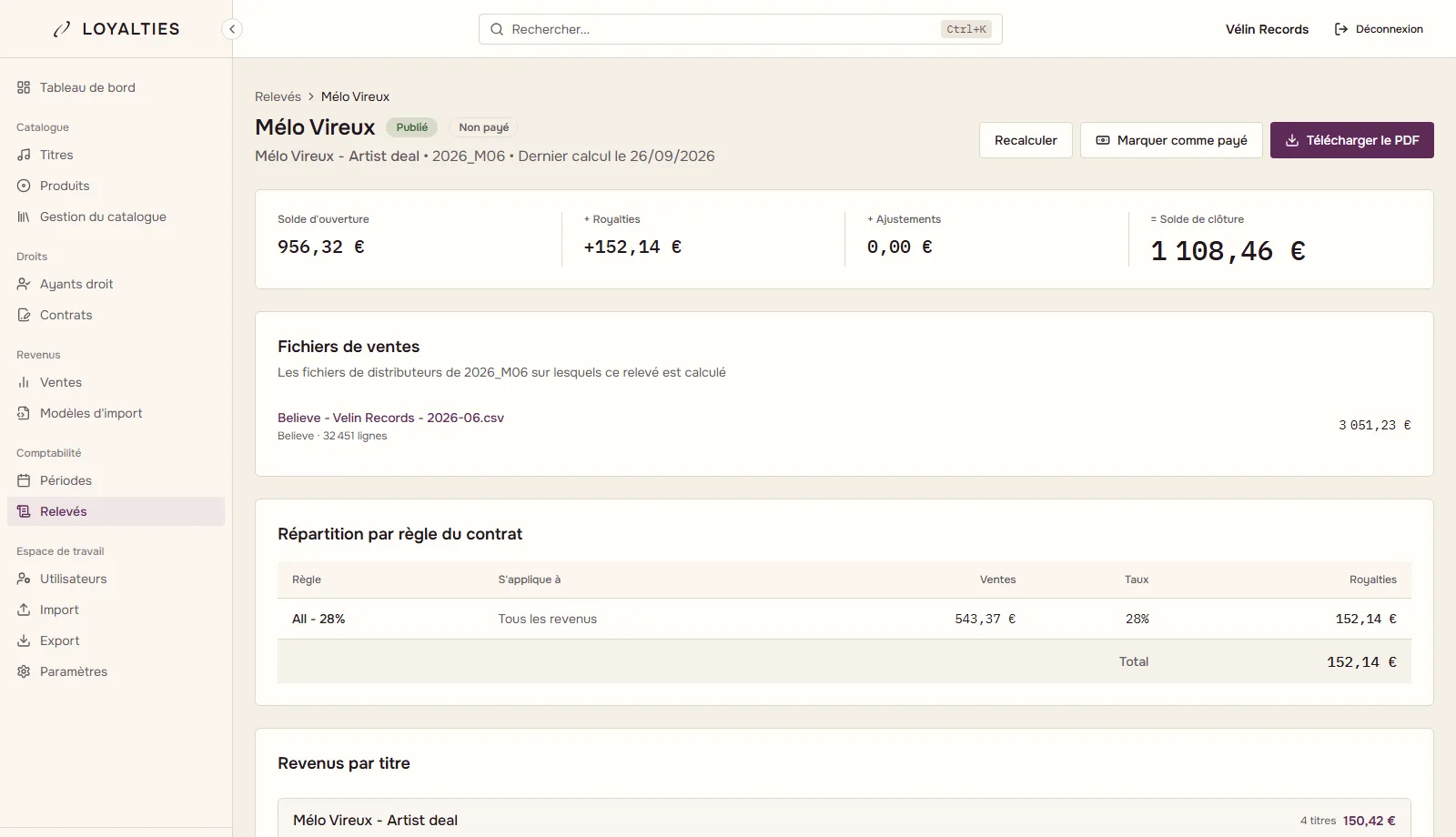Click the banknote icon on Marquer comme payé
1456x837 pixels.
pos(1103,140)
